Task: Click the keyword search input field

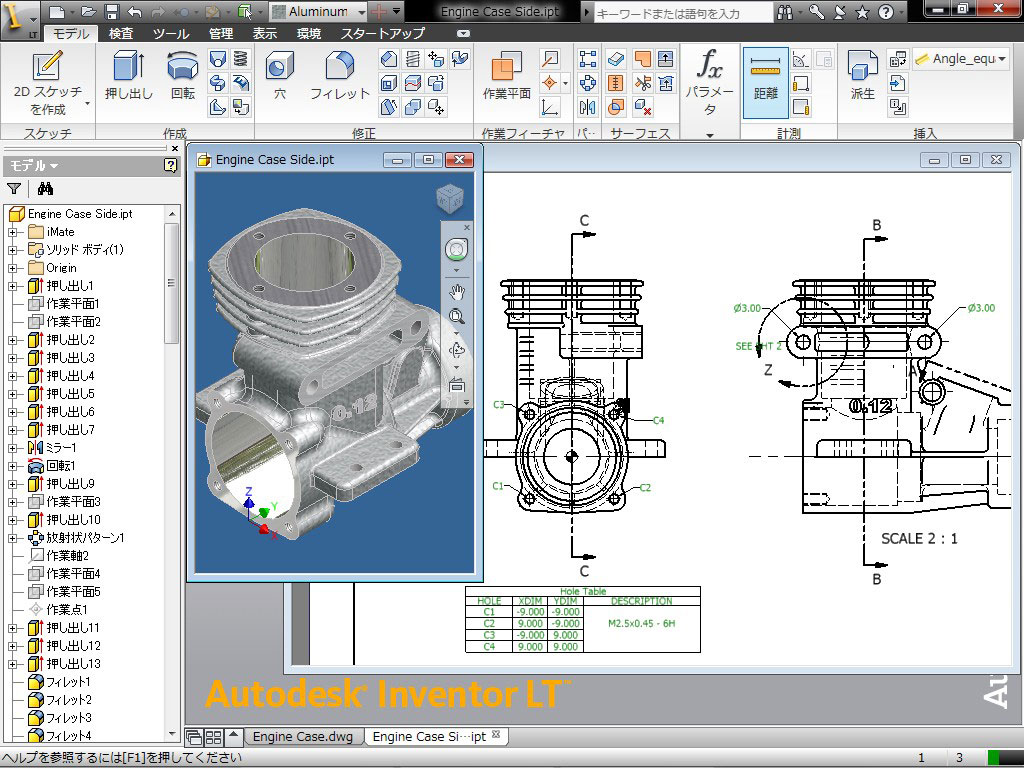Action: point(680,13)
